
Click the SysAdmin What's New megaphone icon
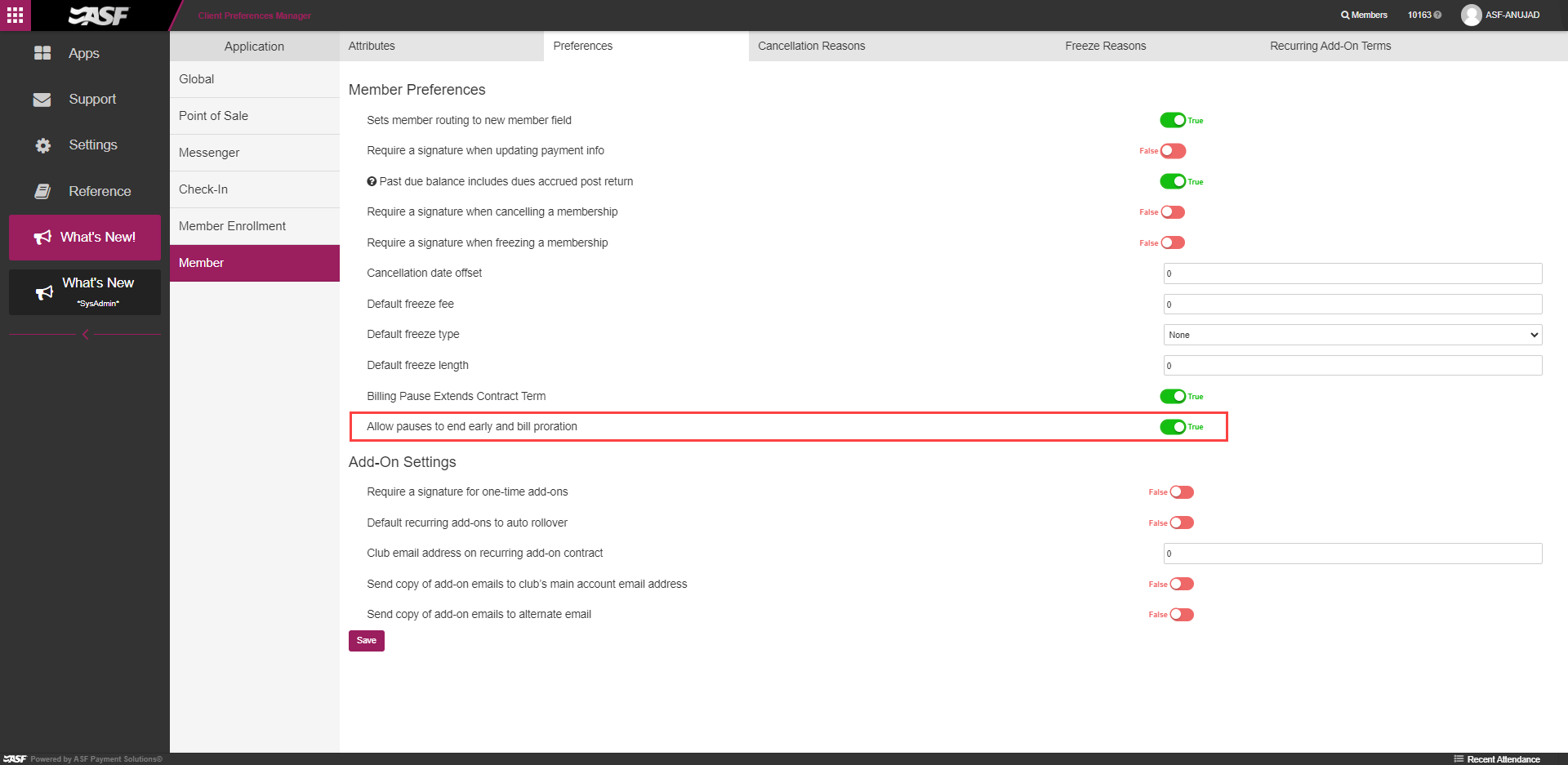[x=44, y=292]
